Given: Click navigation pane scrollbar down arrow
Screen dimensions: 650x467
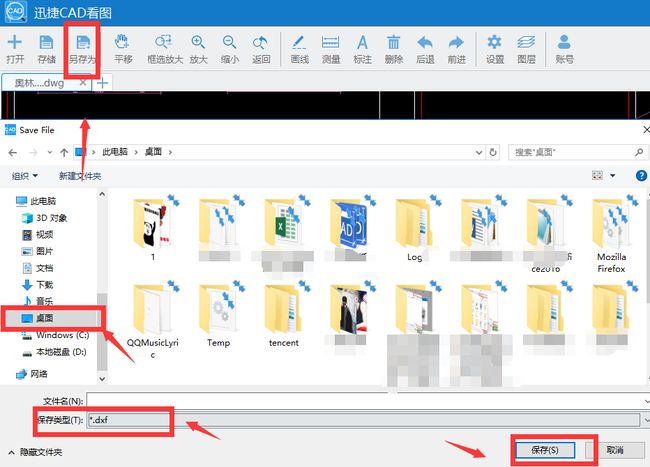Looking at the screenshot, I should click(102, 379).
